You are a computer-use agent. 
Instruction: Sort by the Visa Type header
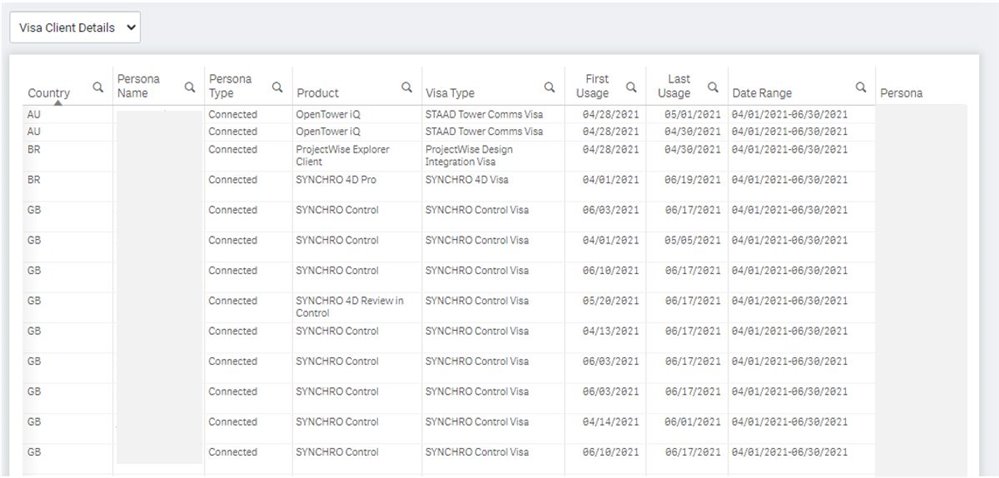tap(450, 93)
